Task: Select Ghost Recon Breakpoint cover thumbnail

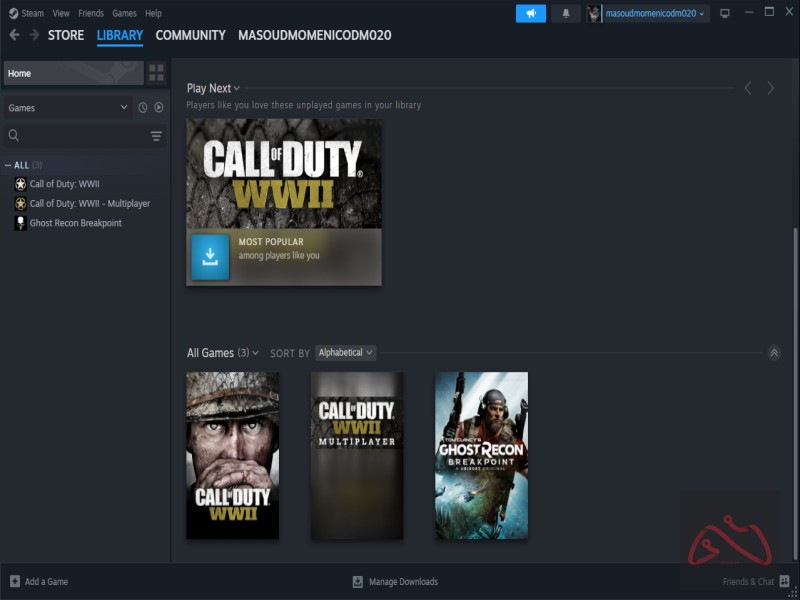Action: click(x=481, y=456)
